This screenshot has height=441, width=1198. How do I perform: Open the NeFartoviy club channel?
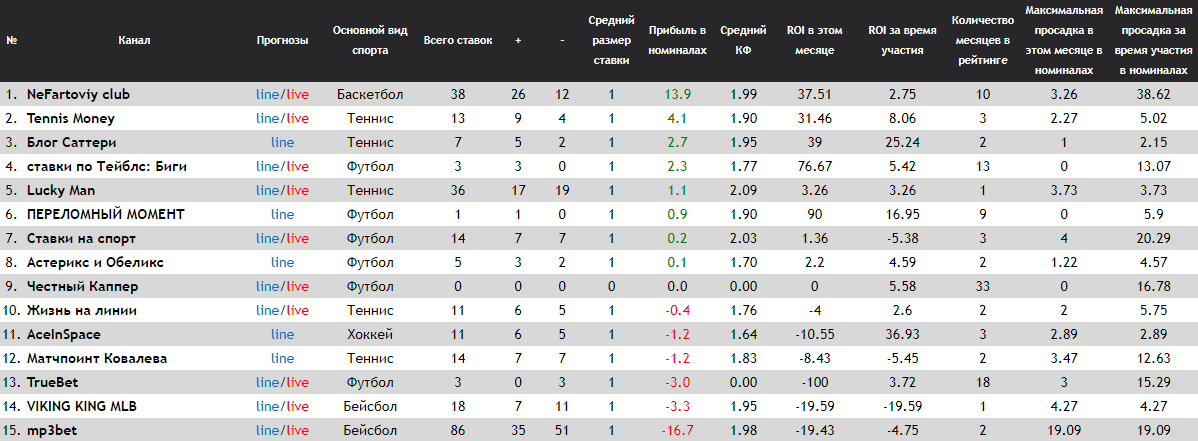click(x=78, y=95)
